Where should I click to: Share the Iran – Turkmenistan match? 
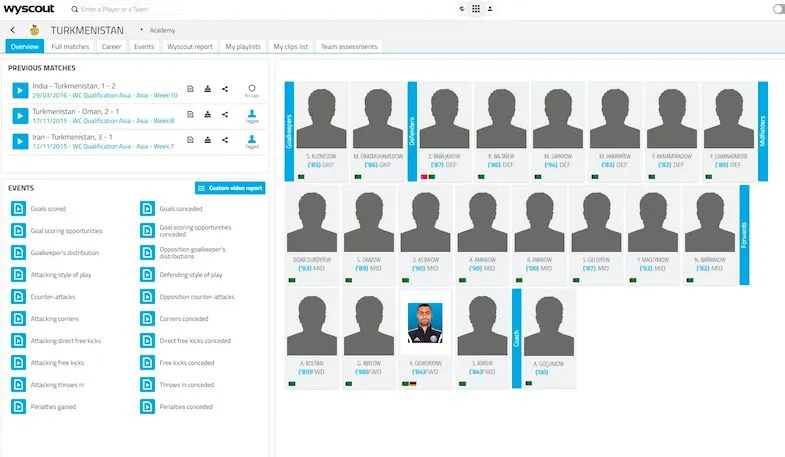225,140
